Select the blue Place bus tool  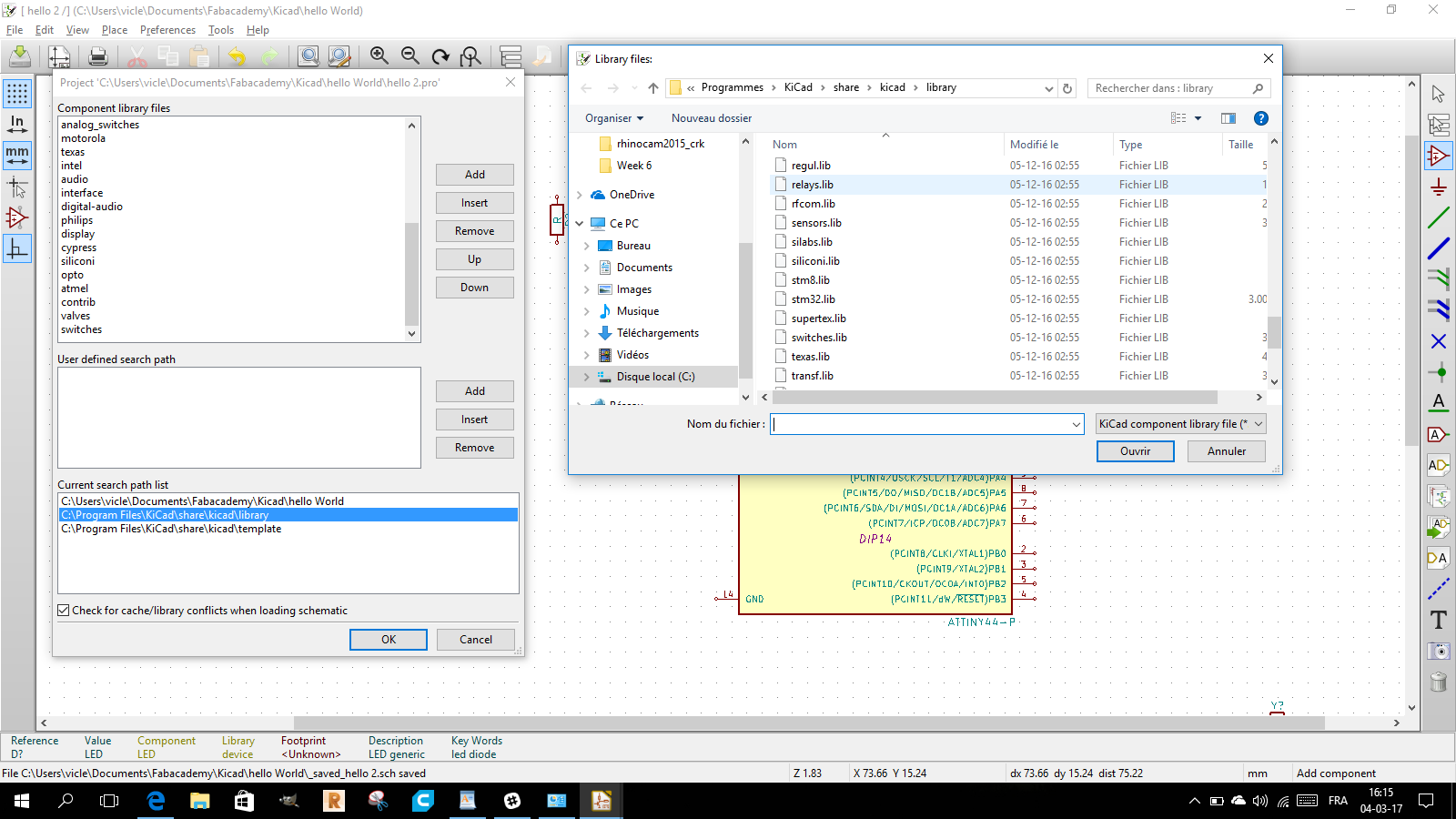[x=1439, y=248]
